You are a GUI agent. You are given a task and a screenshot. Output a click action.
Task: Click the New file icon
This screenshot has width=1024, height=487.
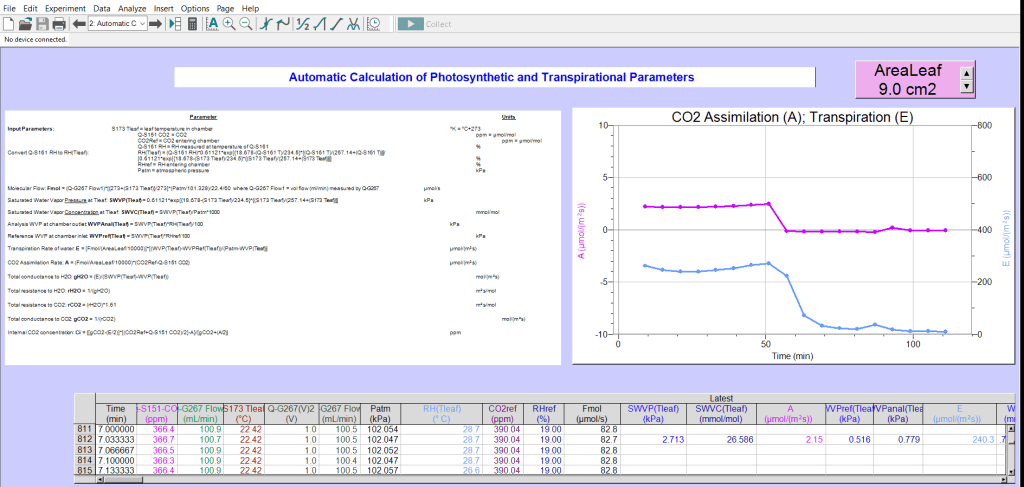pyautogui.click(x=9, y=23)
